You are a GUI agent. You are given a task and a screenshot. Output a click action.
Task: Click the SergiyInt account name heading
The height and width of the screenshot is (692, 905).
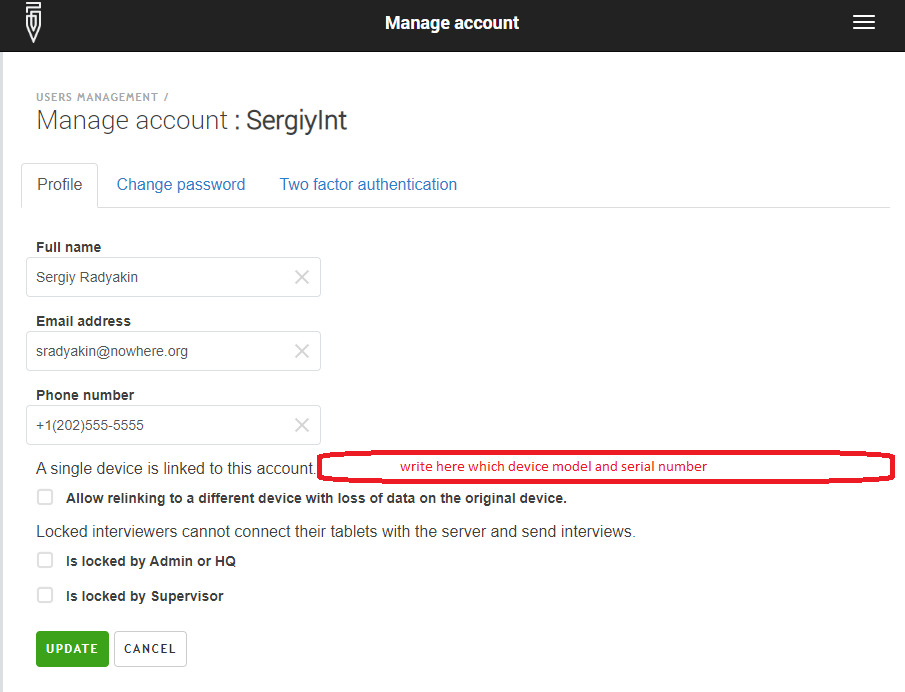click(296, 121)
